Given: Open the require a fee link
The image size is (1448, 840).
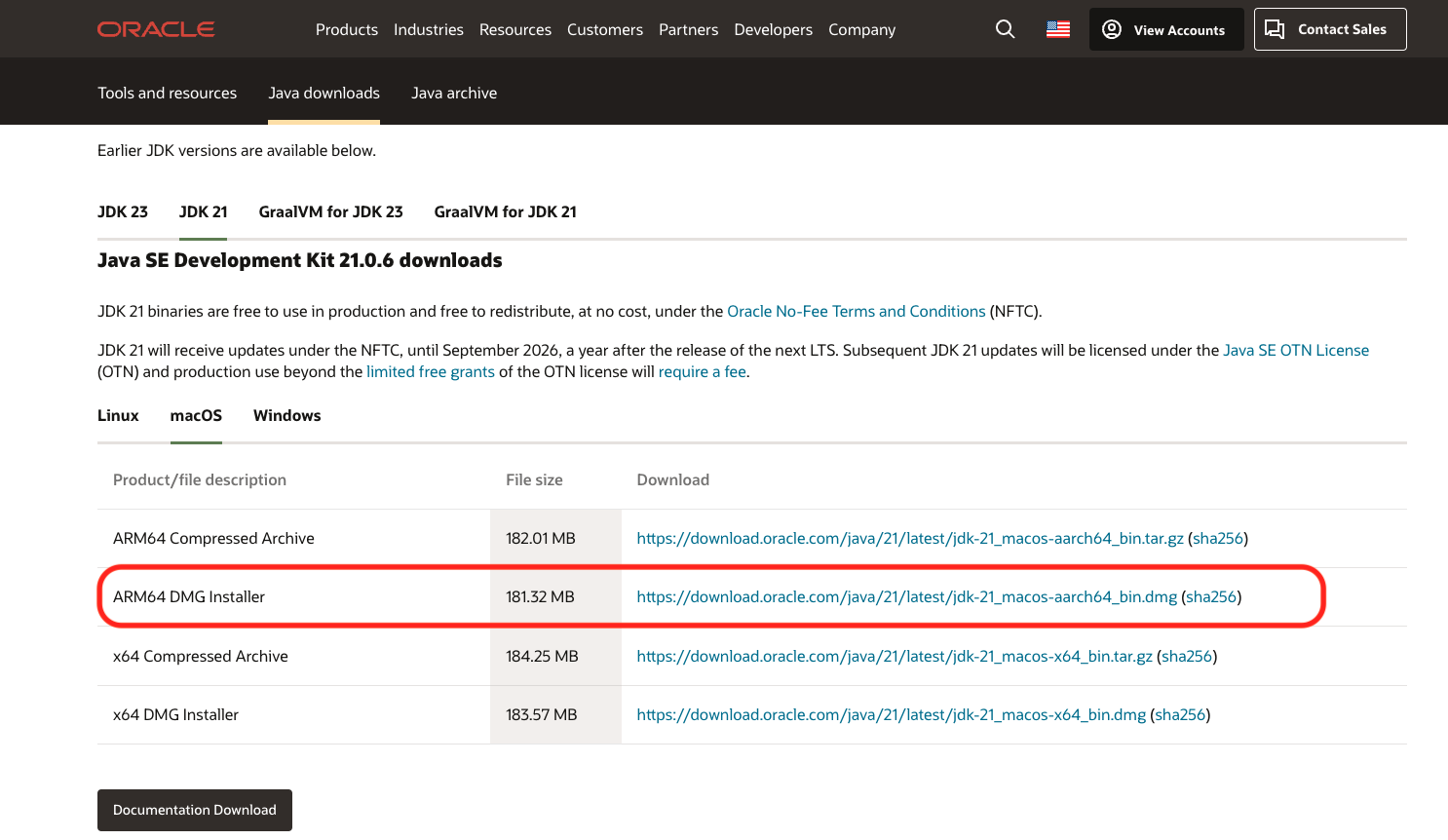Looking at the screenshot, I should tap(703, 371).
